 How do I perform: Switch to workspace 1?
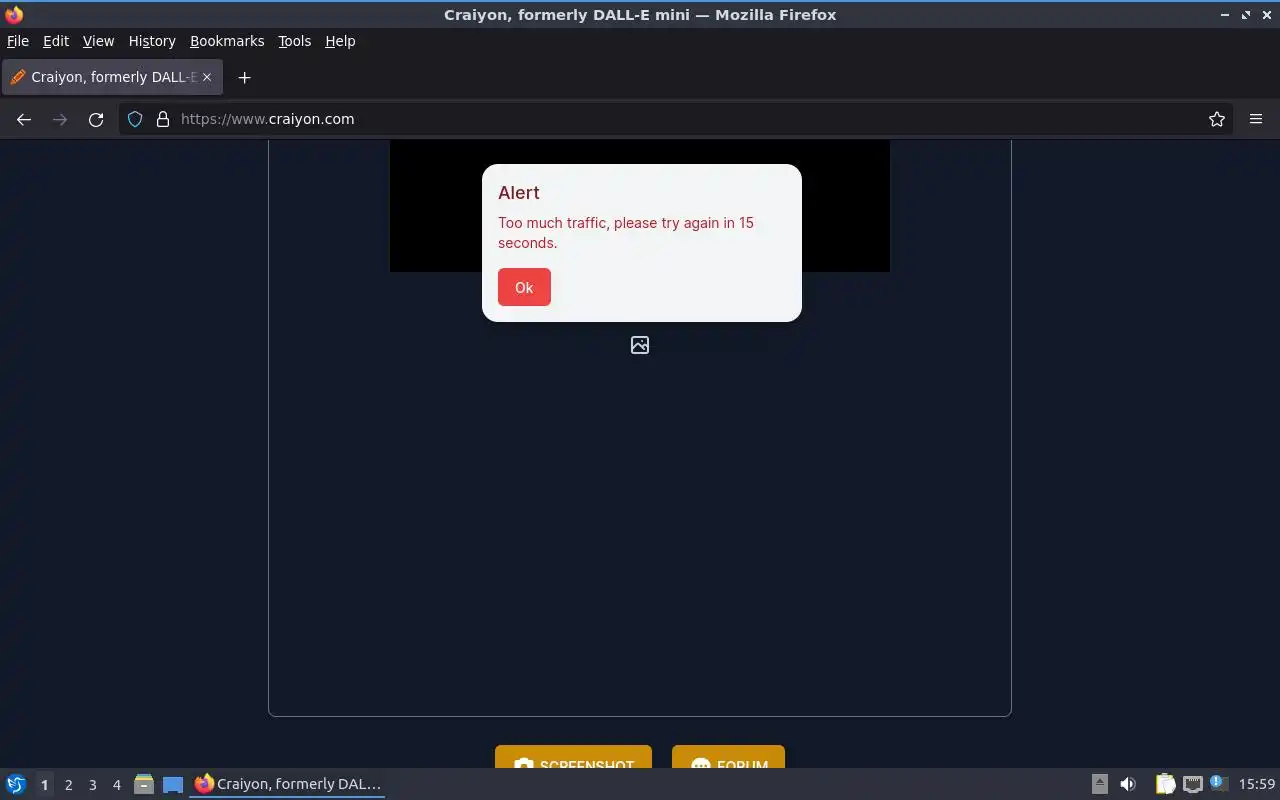(44, 785)
